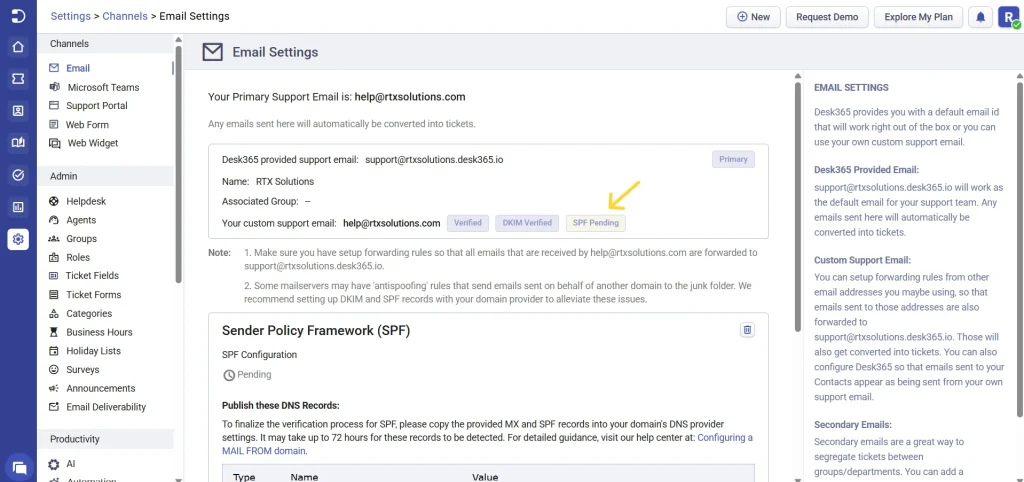Click the main content scrollbar
This screenshot has height=482, width=1024.
tap(797, 206)
